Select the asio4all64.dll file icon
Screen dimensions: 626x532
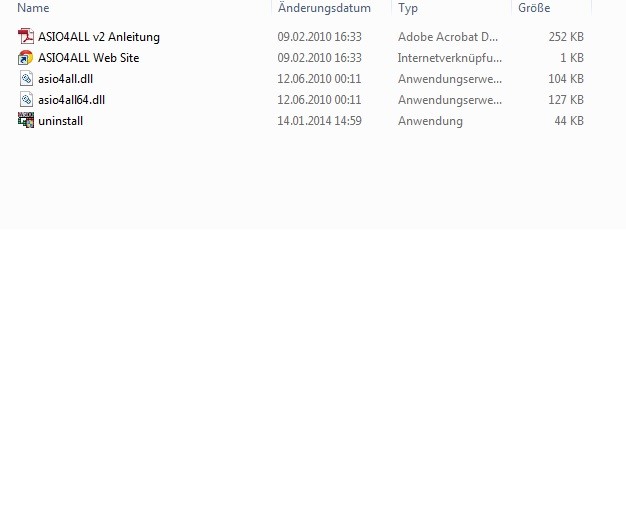pos(26,99)
